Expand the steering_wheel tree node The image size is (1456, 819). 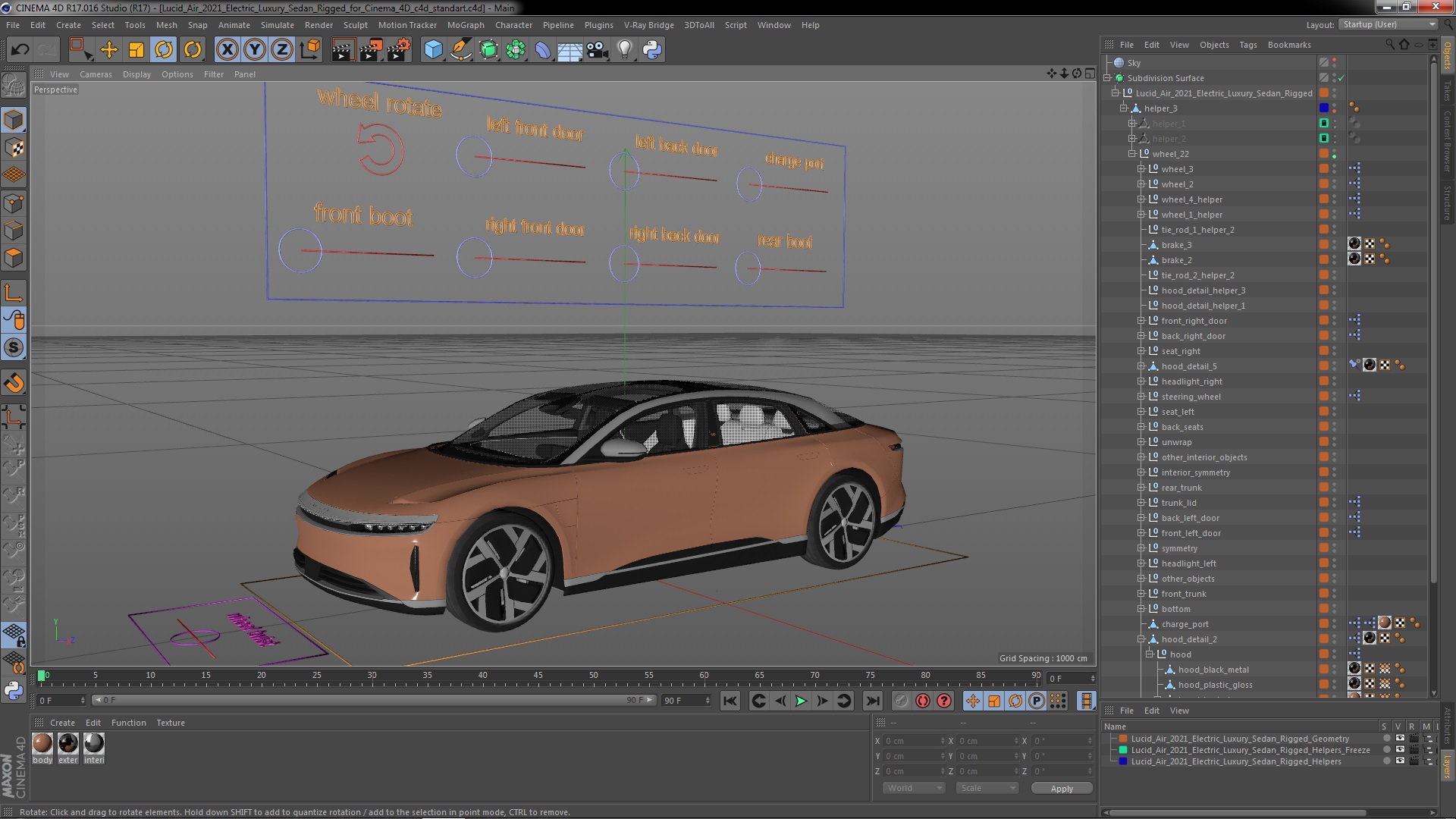pyautogui.click(x=1141, y=397)
